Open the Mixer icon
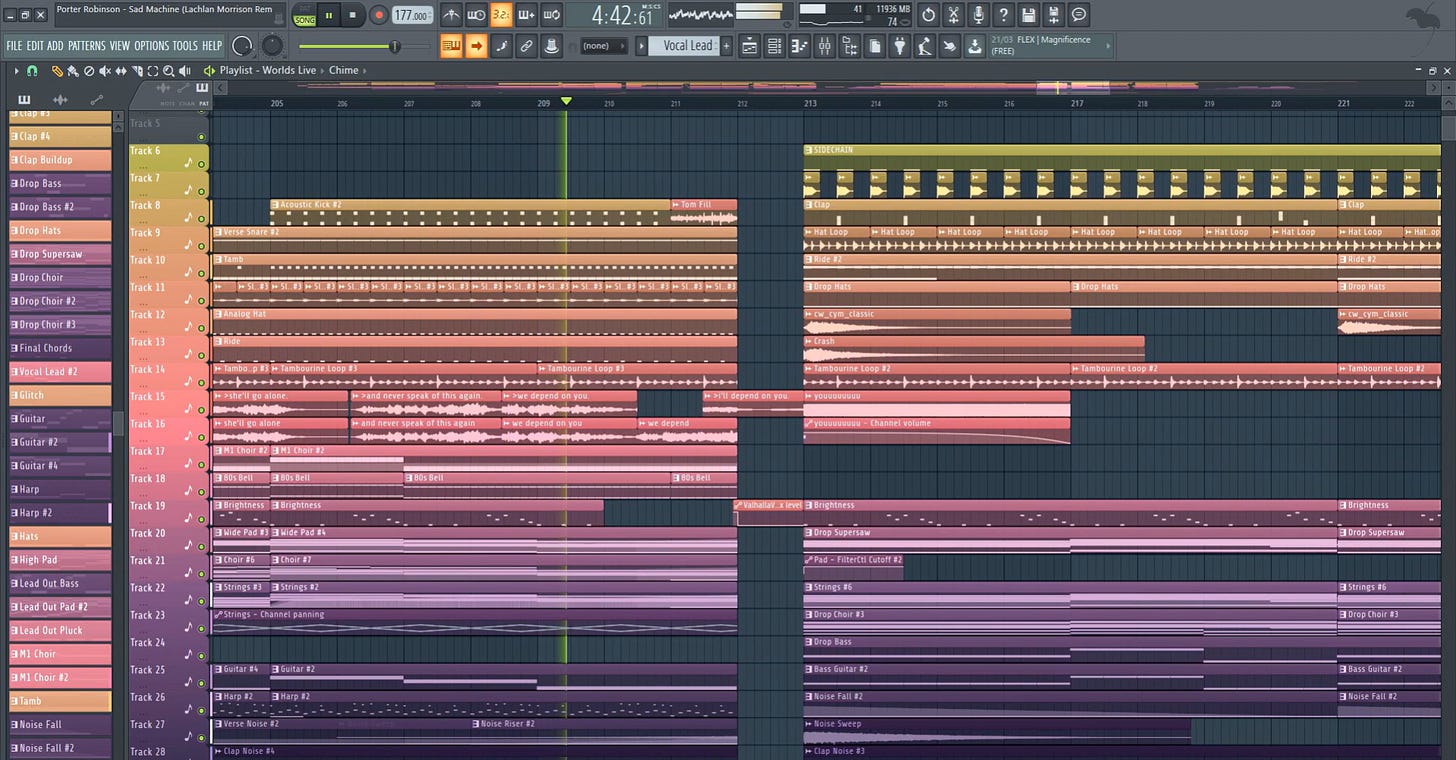The height and width of the screenshot is (760, 1456). click(825, 46)
